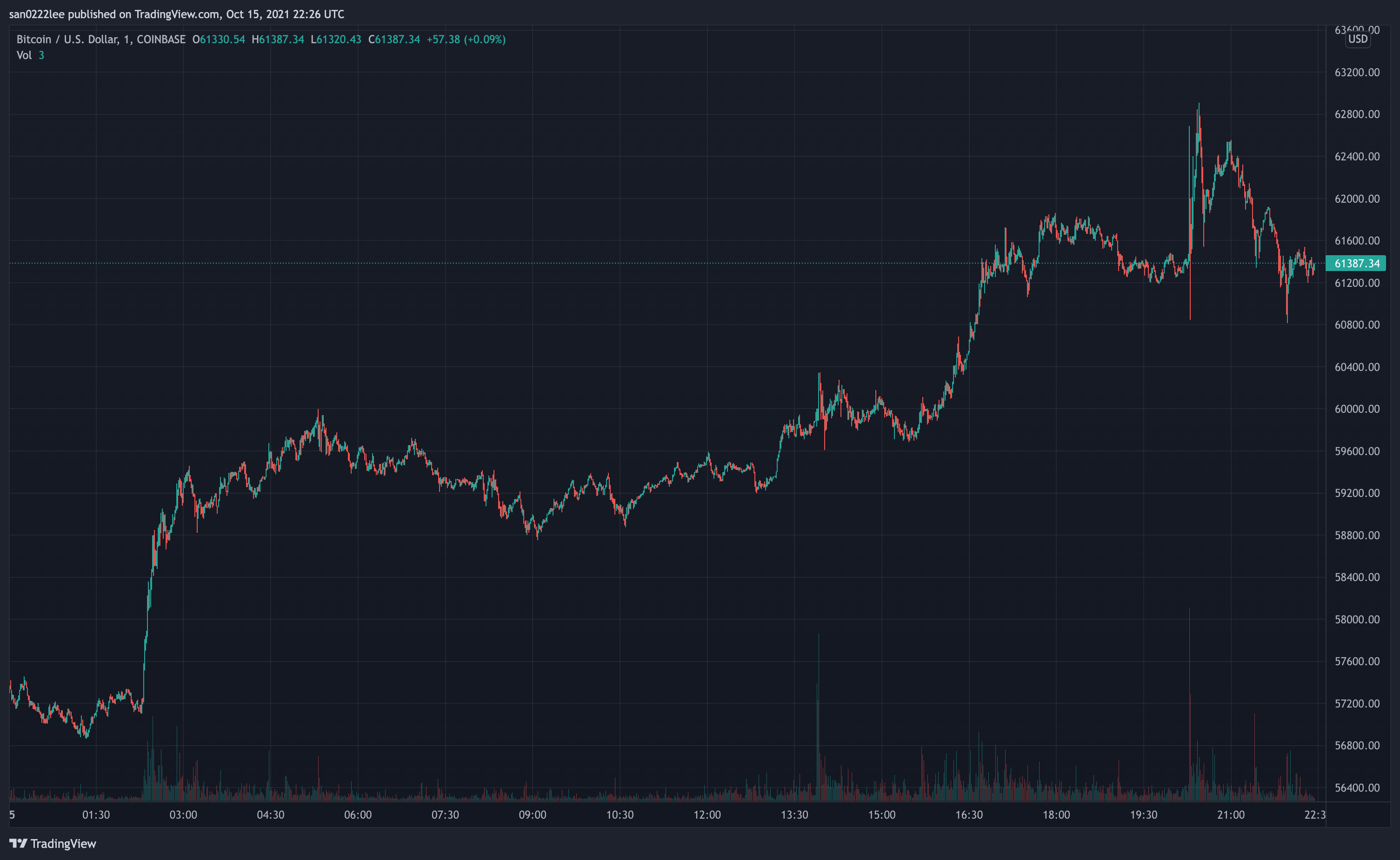Viewport: 1400px width, 860px height.
Task: Click the 57200.00 price axis label
Action: pyautogui.click(x=1357, y=704)
